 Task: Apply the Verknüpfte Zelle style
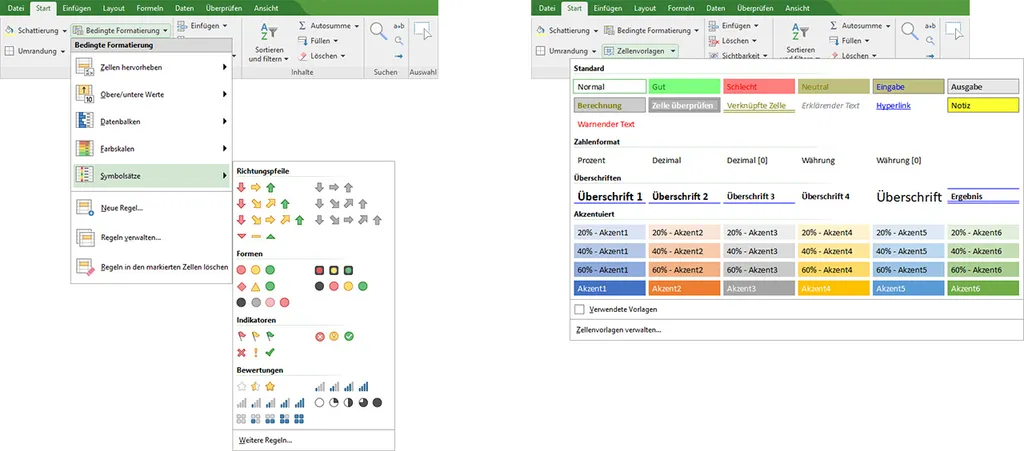pyautogui.click(x=759, y=106)
